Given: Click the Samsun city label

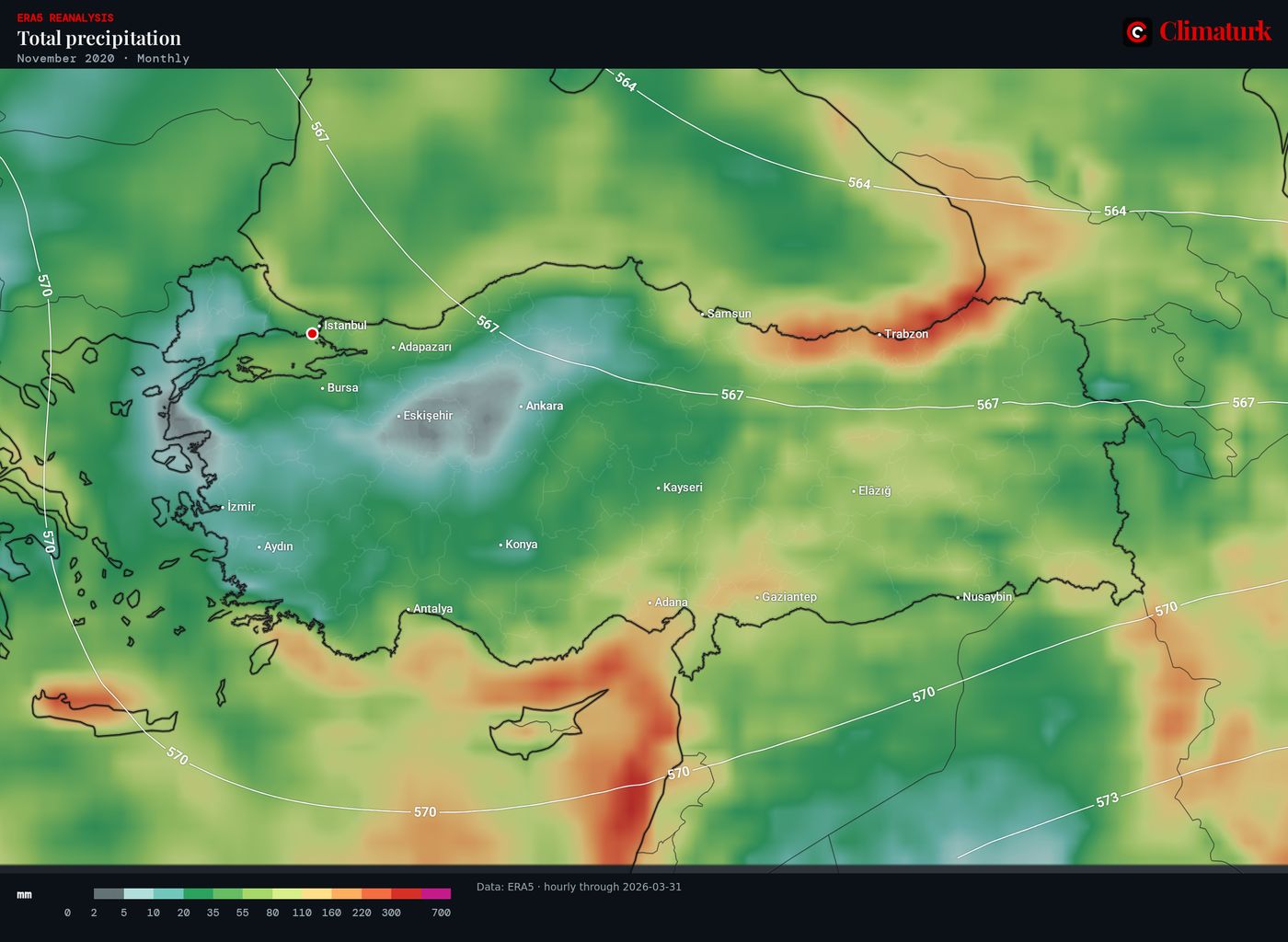Looking at the screenshot, I should coord(729,314).
